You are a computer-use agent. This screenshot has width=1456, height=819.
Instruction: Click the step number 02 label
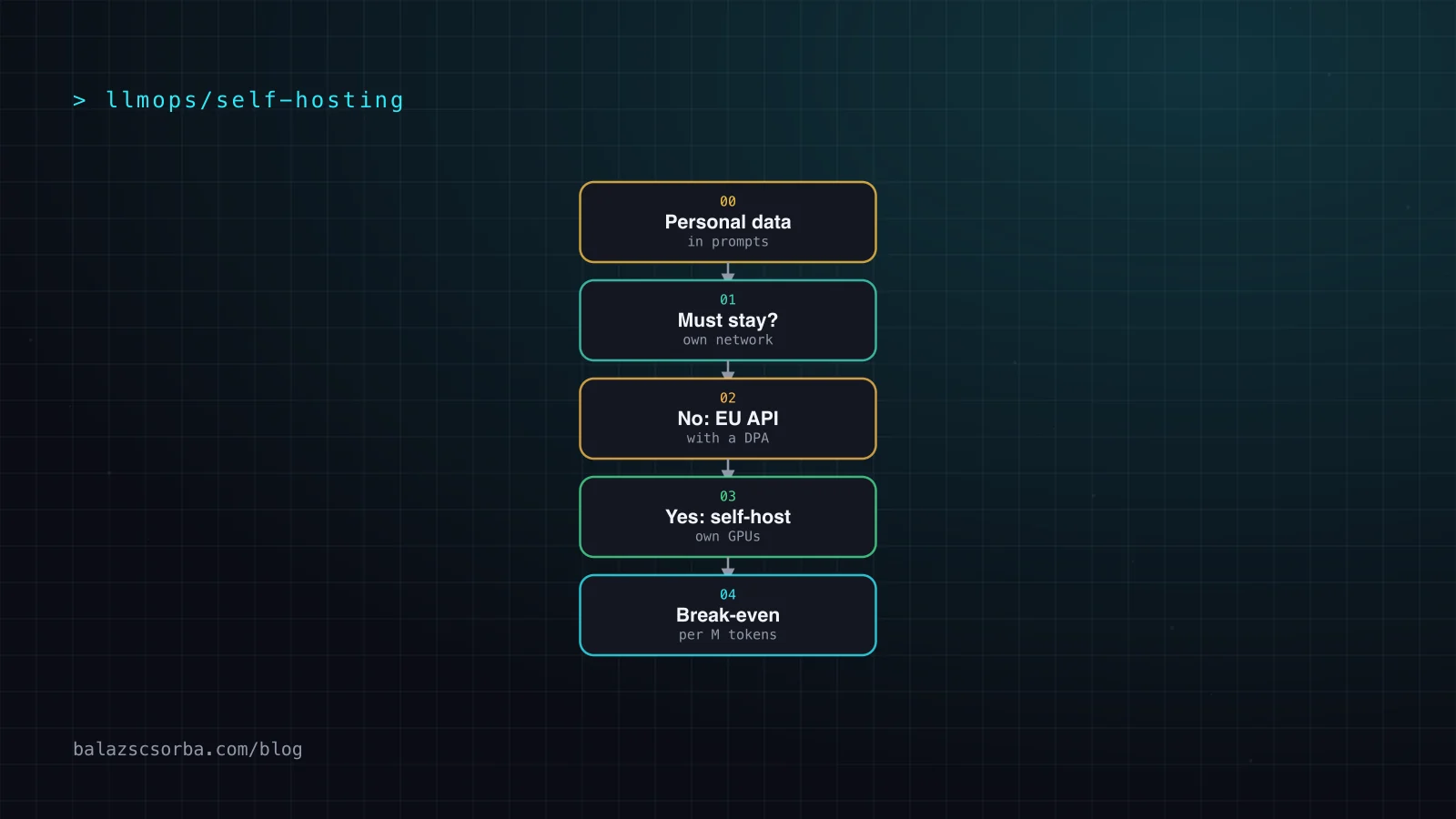coord(728,398)
